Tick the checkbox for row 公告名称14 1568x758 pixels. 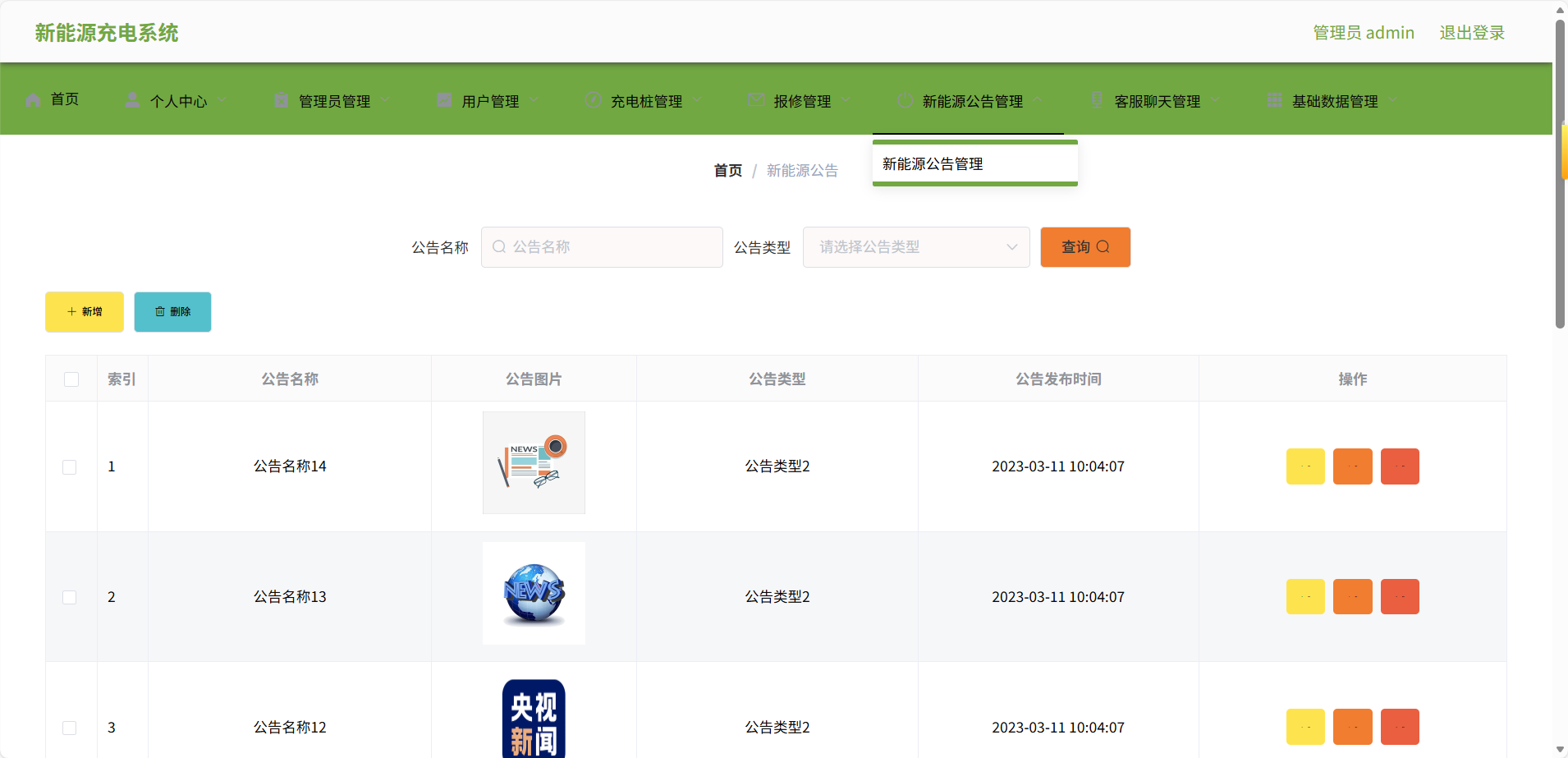[70, 466]
